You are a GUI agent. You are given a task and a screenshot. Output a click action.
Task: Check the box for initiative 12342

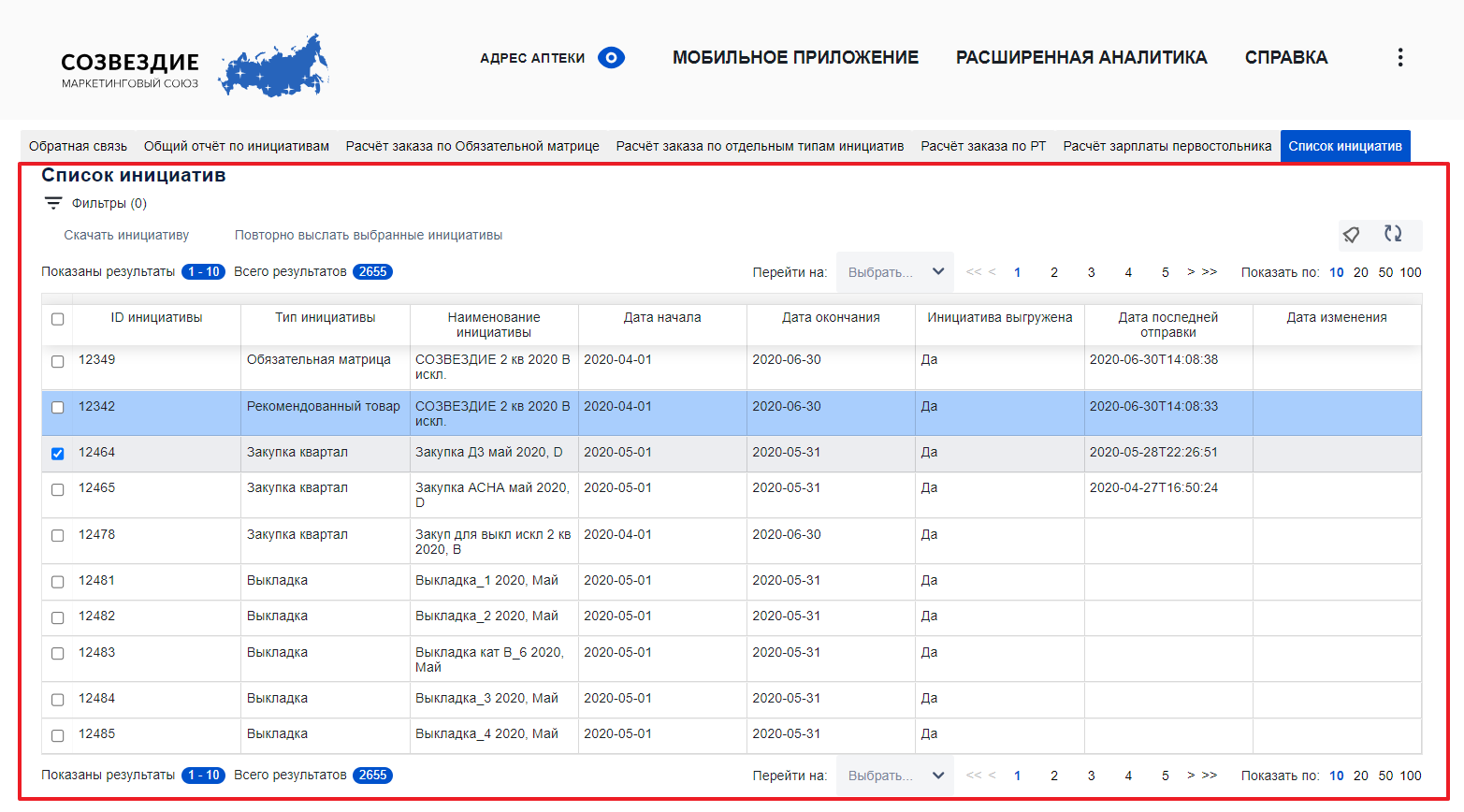[x=57, y=408]
